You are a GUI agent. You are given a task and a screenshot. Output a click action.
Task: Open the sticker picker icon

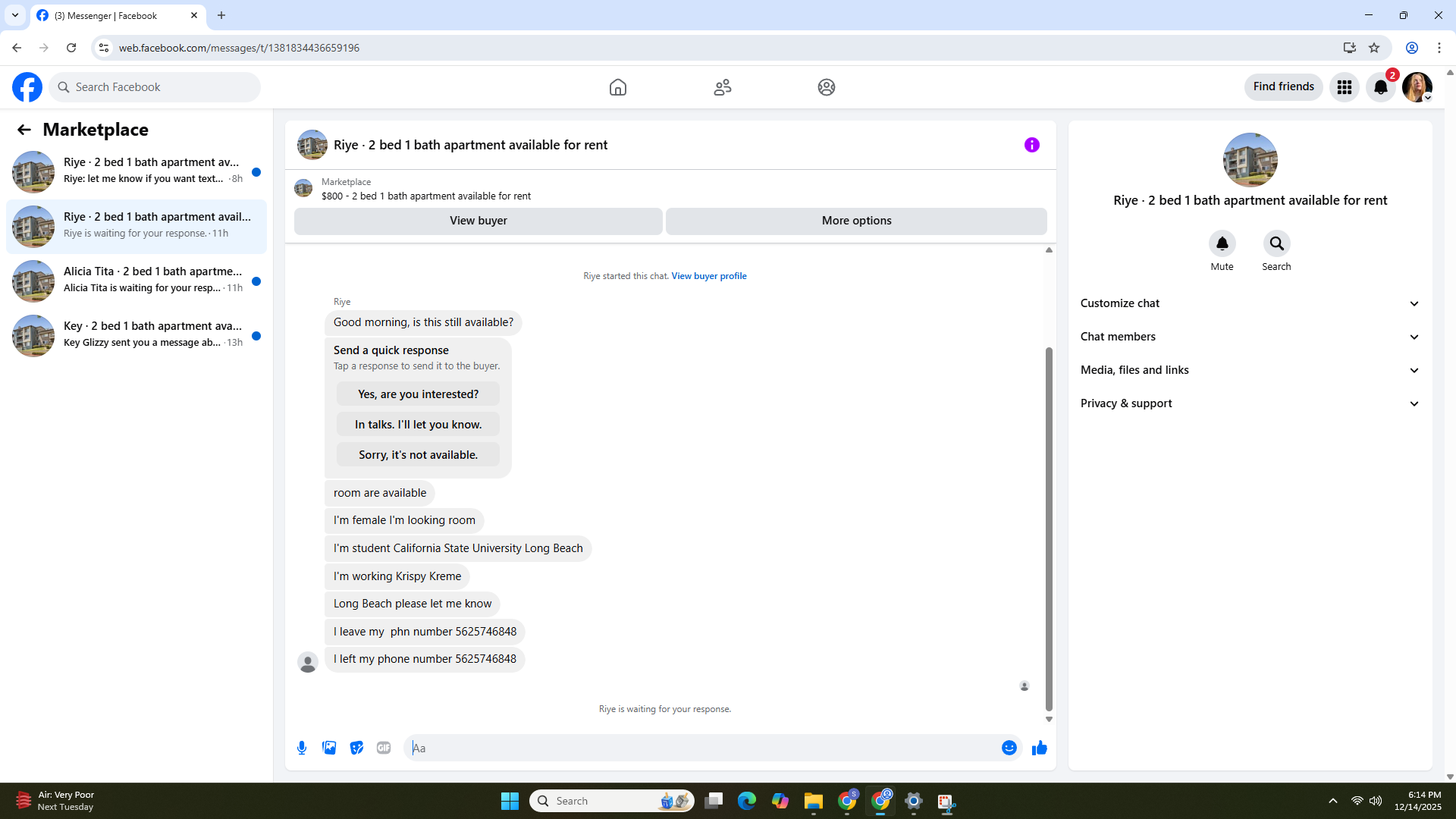[x=356, y=748]
